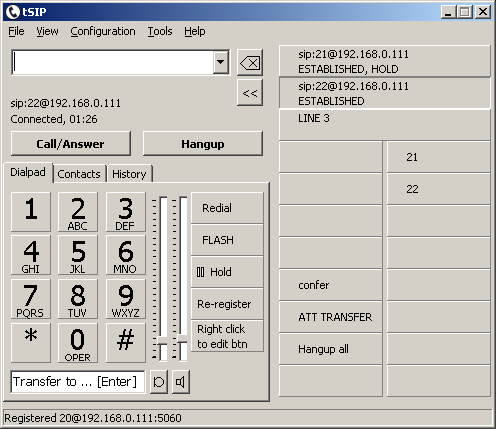The width and height of the screenshot is (496, 429).
Task: Open the File menu
Action: (x=16, y=31)
